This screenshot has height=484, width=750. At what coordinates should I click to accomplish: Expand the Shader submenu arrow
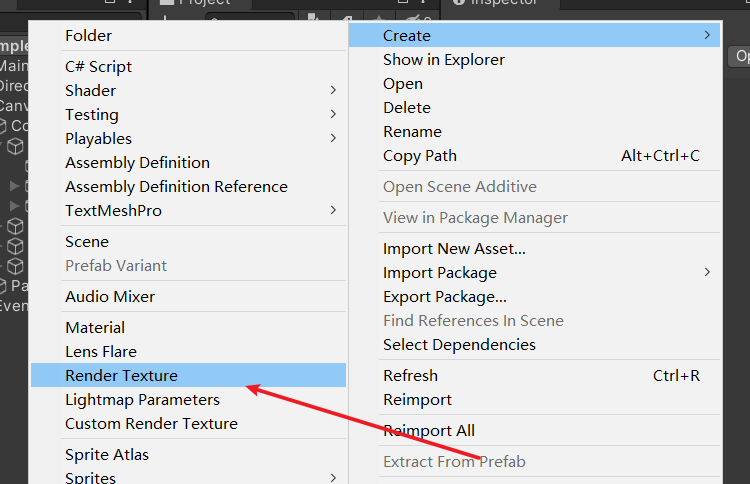click(x=333, y=90)
